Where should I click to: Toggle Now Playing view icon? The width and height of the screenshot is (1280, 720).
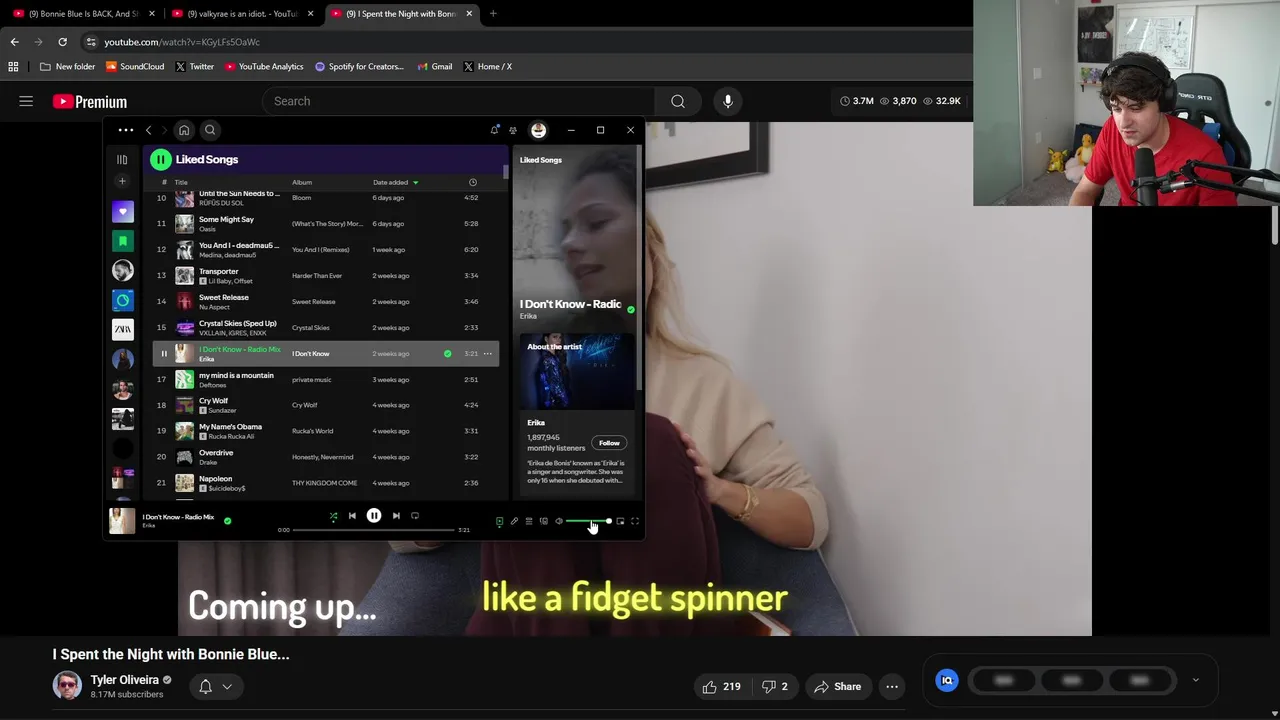(x=499, y=521)
